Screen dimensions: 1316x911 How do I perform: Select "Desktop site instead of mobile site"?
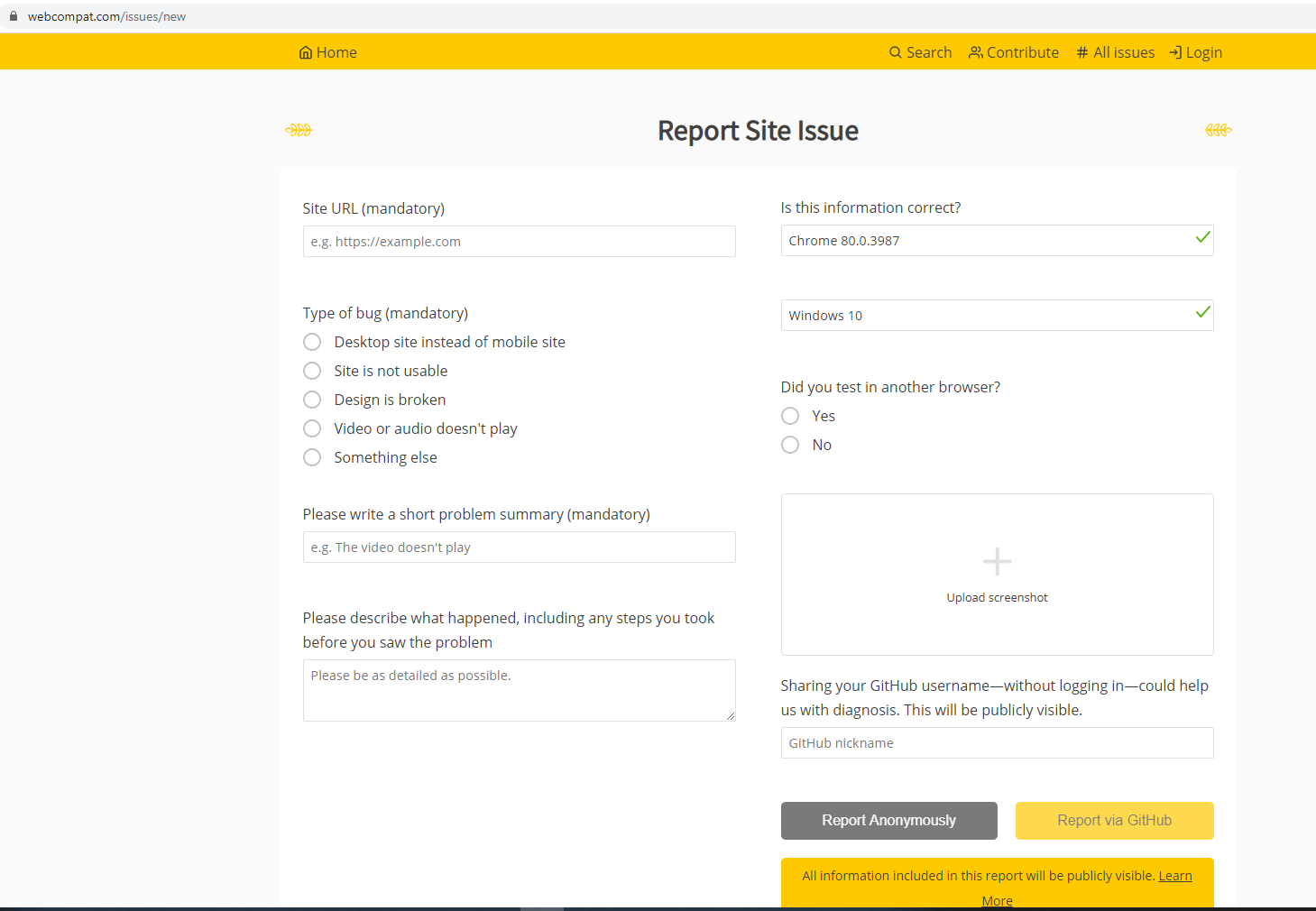tap(312, 342)
